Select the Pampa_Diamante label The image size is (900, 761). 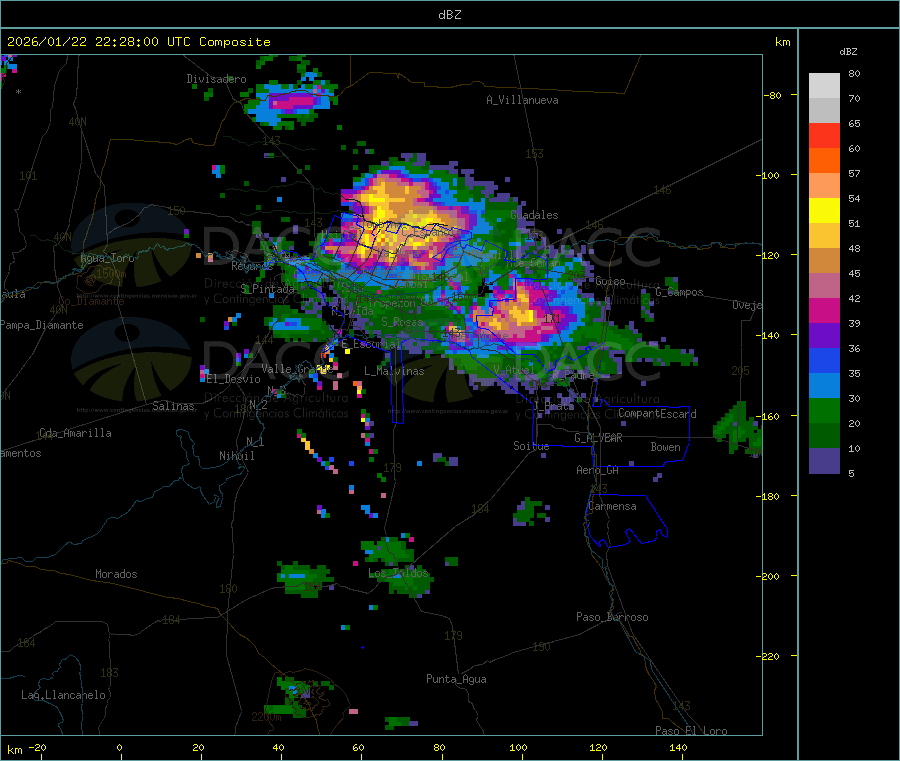tap(42, 325)
